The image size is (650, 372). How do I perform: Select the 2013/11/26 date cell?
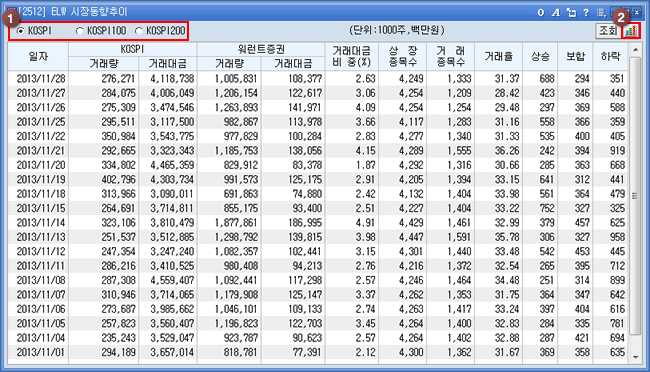(x=41, y=107)
